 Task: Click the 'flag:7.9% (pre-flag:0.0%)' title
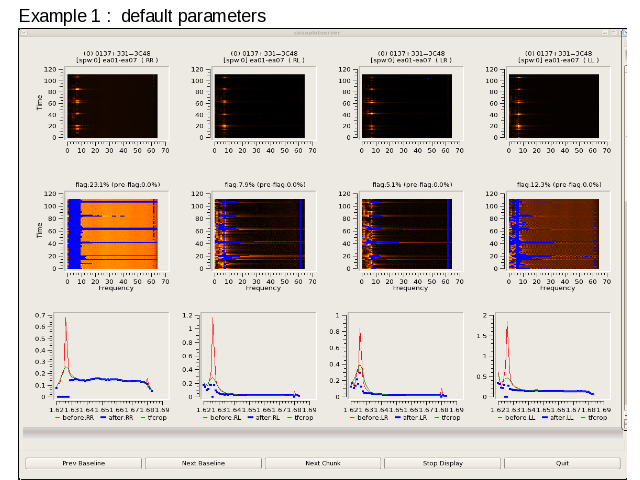(265, 184)
